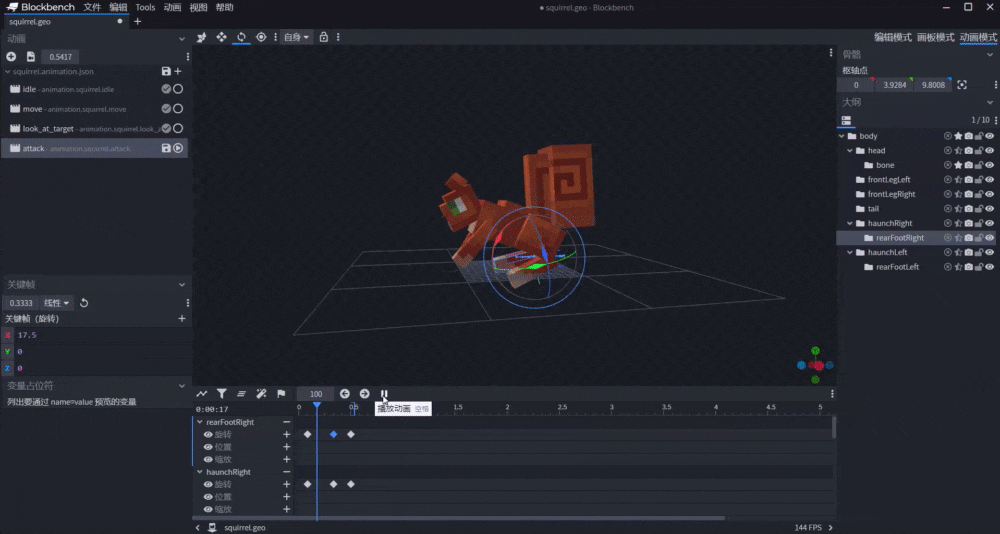Collapse the haunchLeft group in outliner
Viewport: 1000px width, 534px height.
(849, 253)
